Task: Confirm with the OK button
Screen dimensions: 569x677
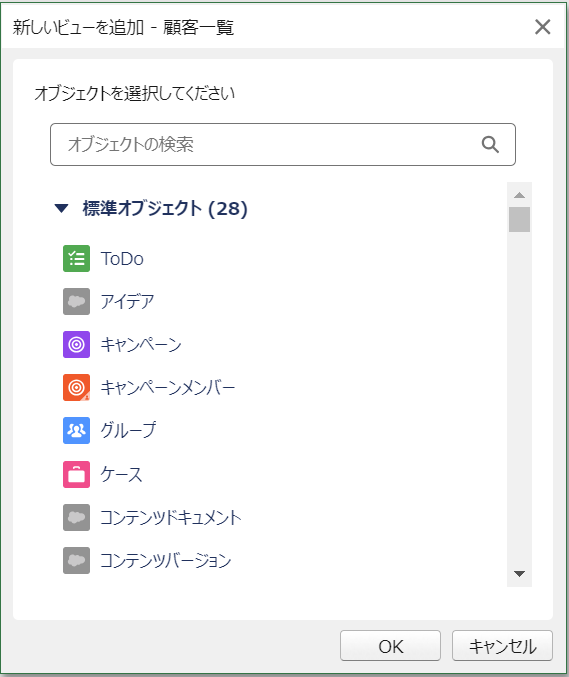Action: (x=390, y=646)
